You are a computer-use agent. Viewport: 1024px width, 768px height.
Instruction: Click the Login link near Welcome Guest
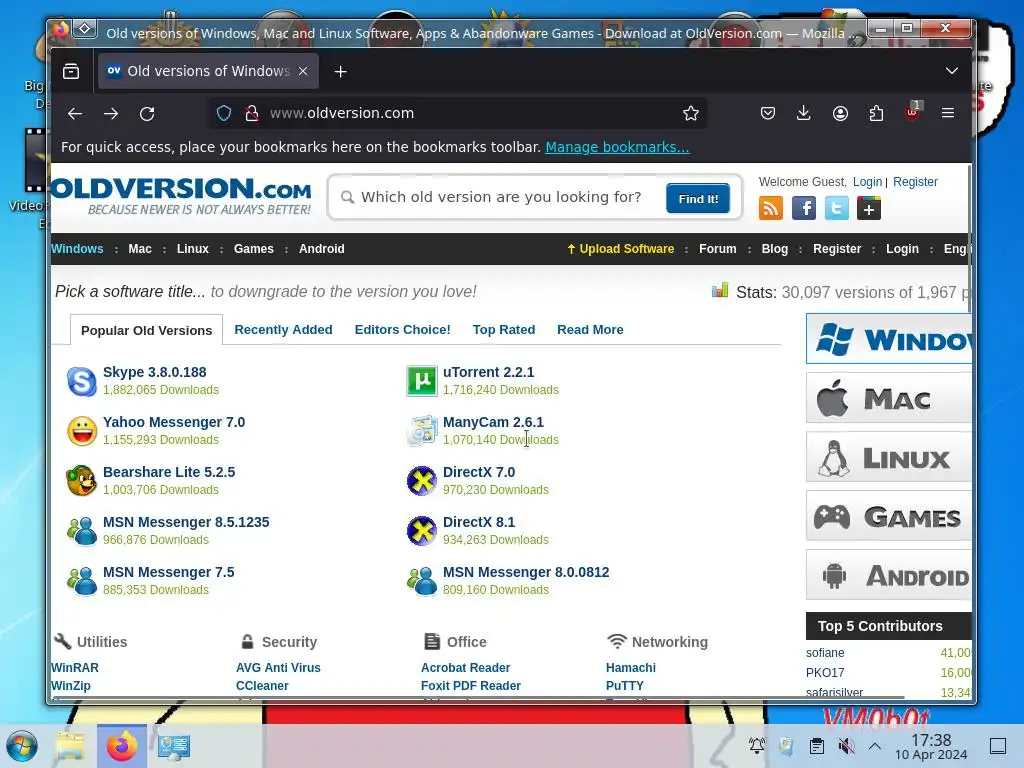[867, 182]
